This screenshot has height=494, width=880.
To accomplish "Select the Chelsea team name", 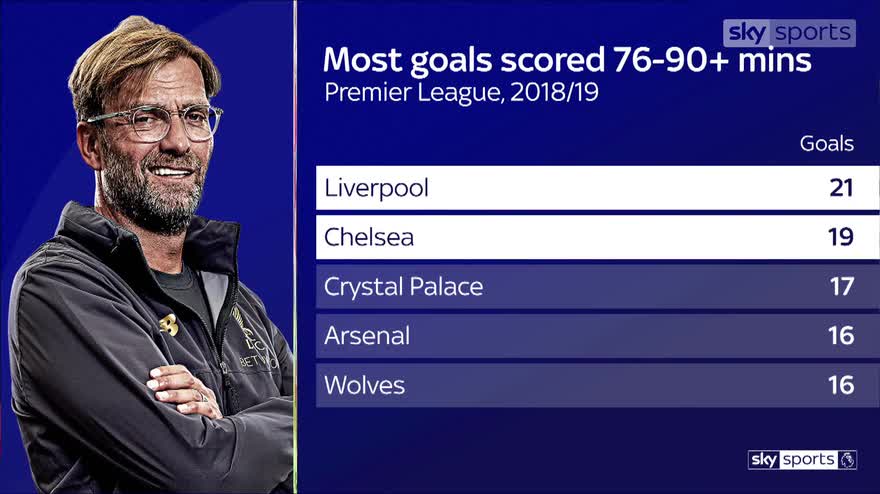I will point(368,238).
